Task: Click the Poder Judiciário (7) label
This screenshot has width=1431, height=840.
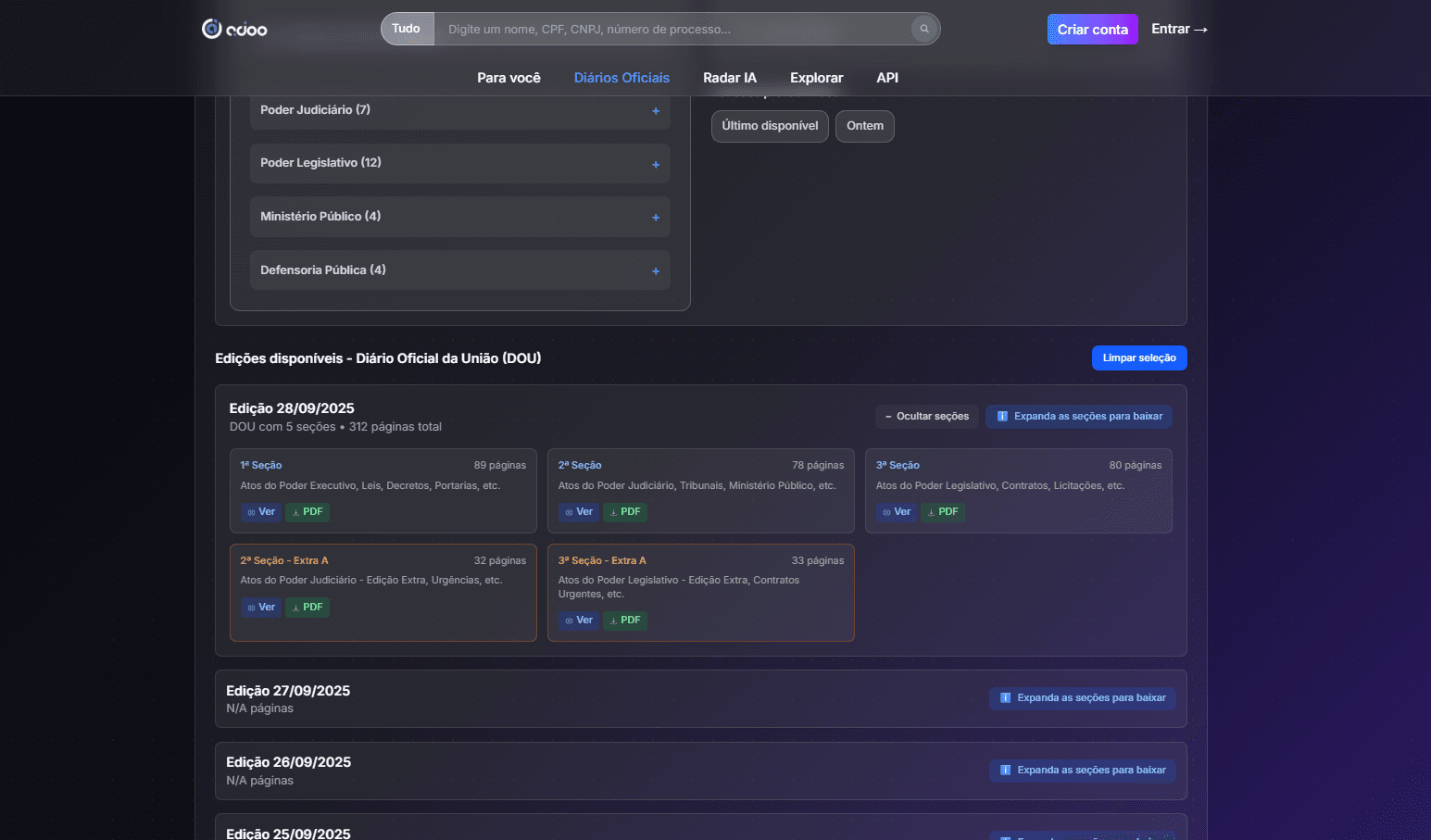Action: tap(315, 110)
